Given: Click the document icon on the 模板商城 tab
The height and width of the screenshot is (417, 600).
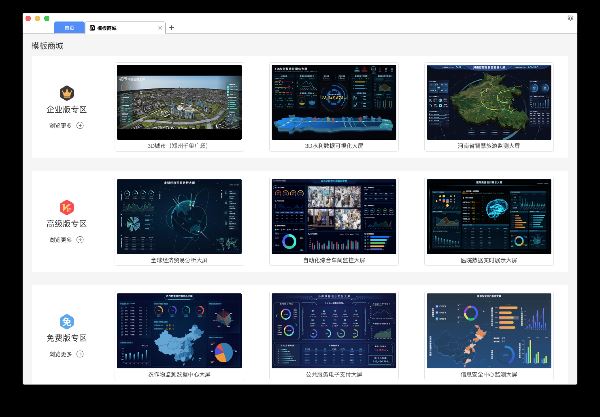Looking at the screenshot, I should 92,28.
